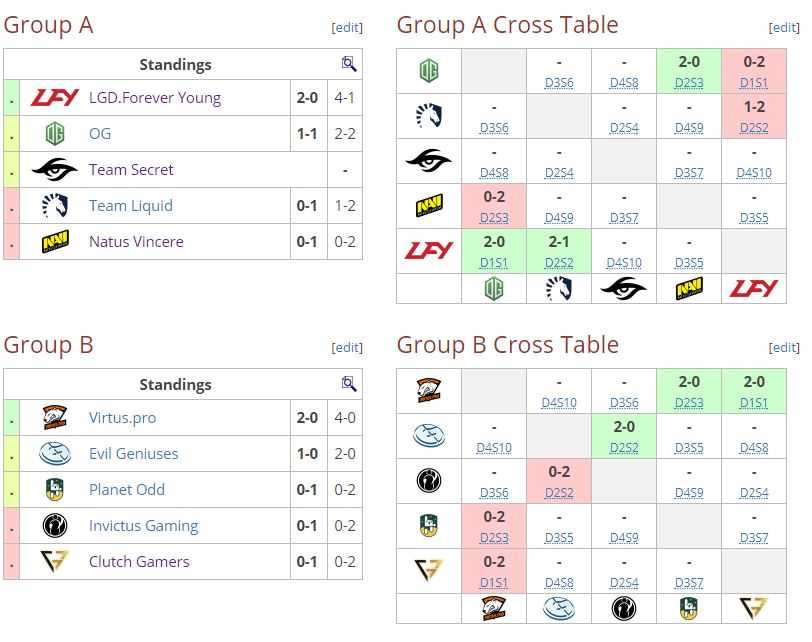Click the Natus Vincere logo in Group A standings
The height and width of the screenshot is (642, 812).
click(x=54, y=242)
